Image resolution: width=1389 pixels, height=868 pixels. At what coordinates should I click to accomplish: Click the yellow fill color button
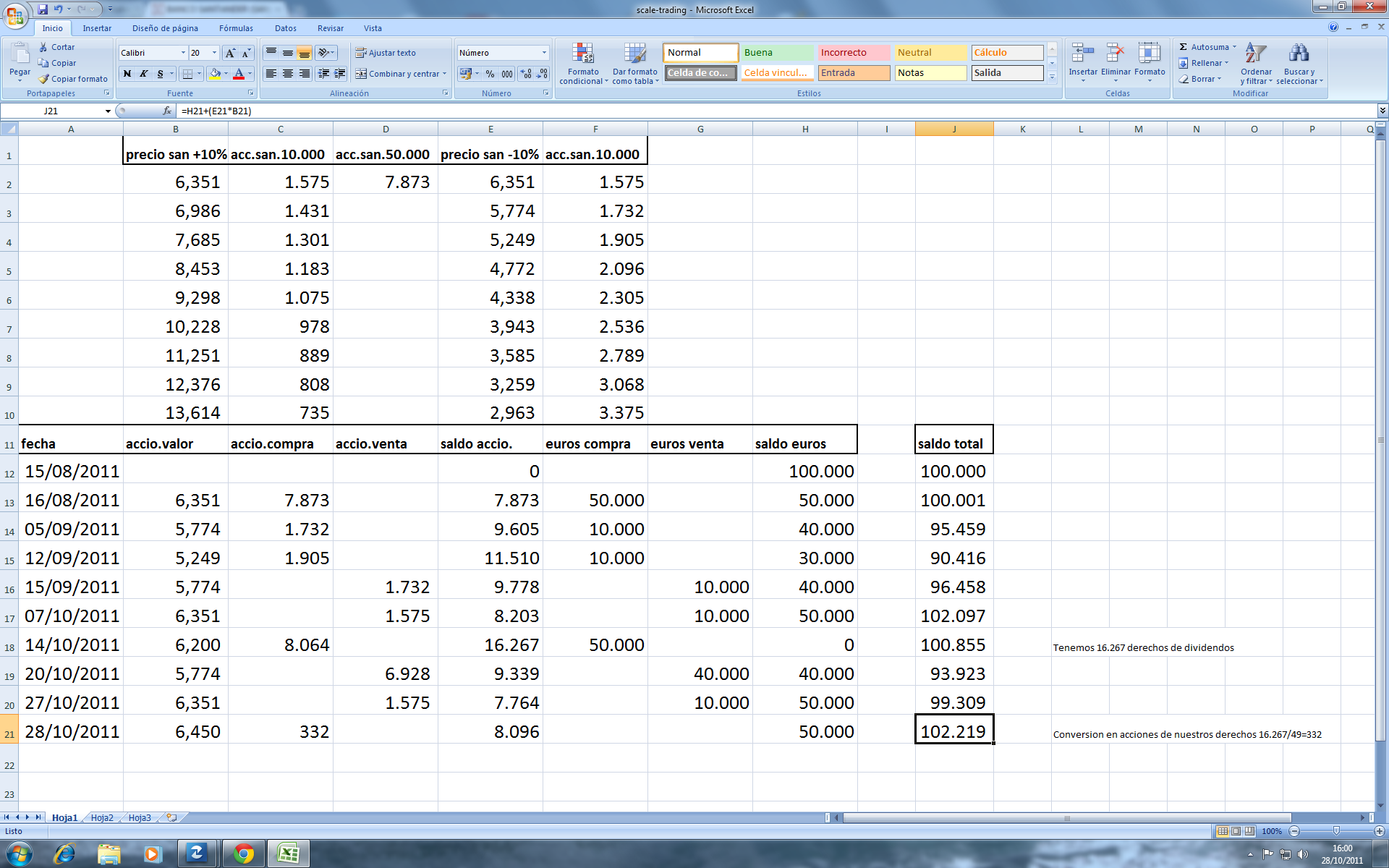coord(215,74)
